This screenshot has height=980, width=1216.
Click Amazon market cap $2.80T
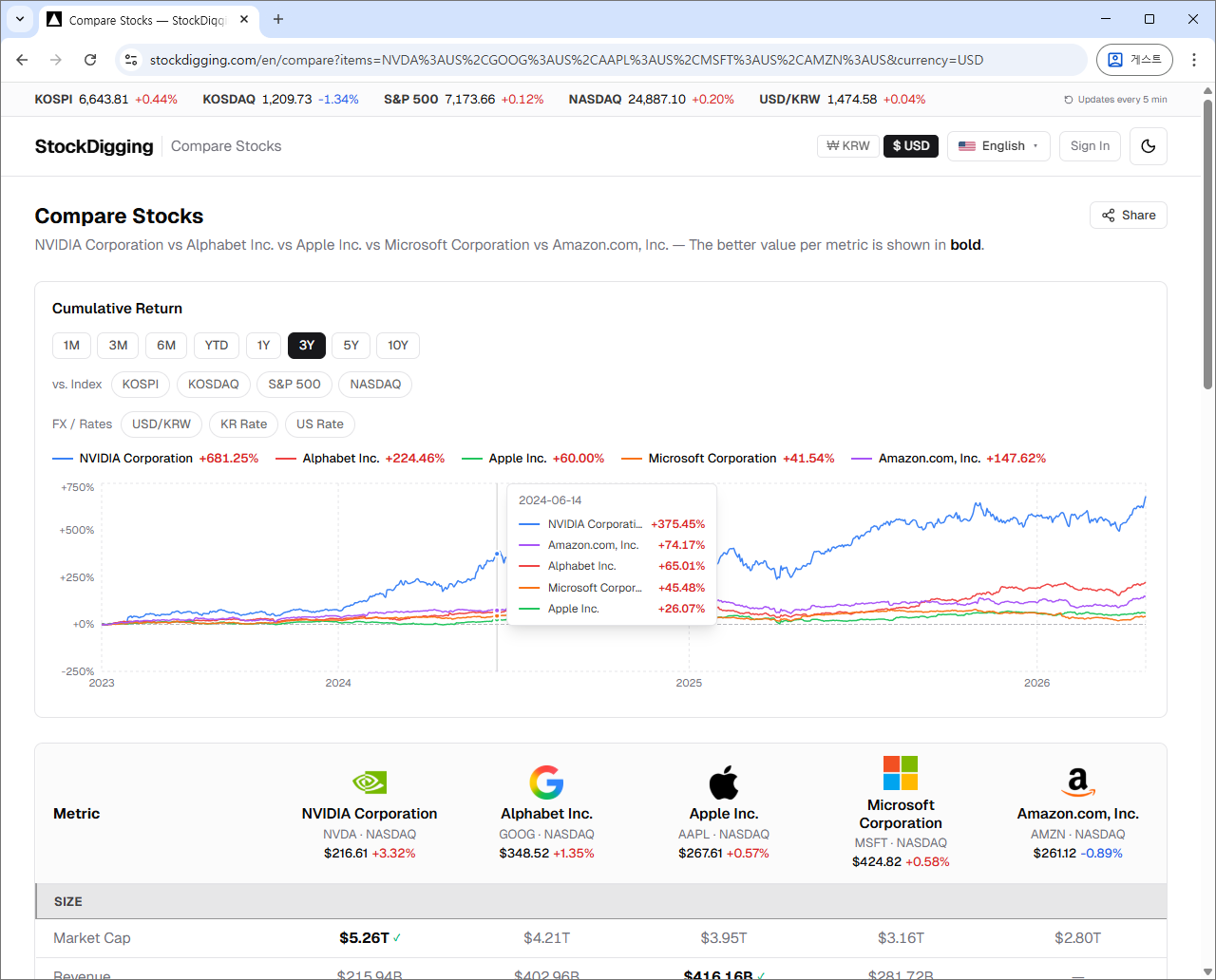click(1077, 938)
